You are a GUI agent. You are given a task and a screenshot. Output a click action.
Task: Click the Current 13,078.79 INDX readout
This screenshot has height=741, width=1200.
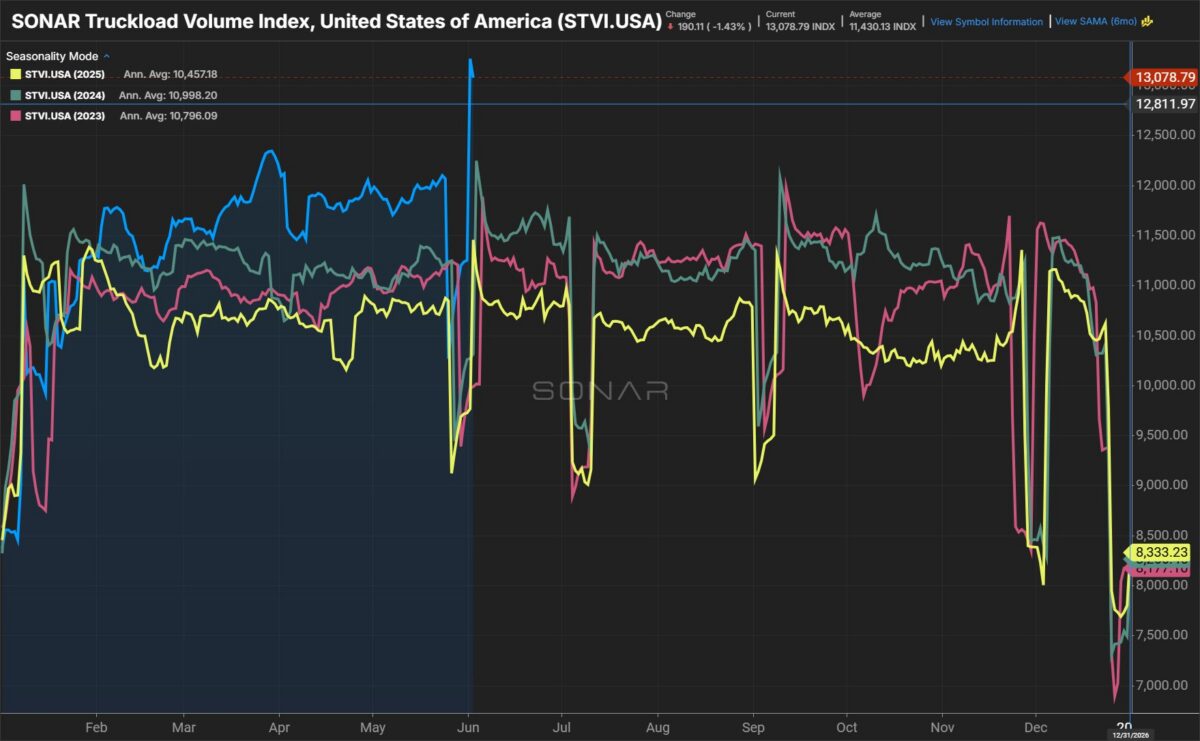(799, 20)
